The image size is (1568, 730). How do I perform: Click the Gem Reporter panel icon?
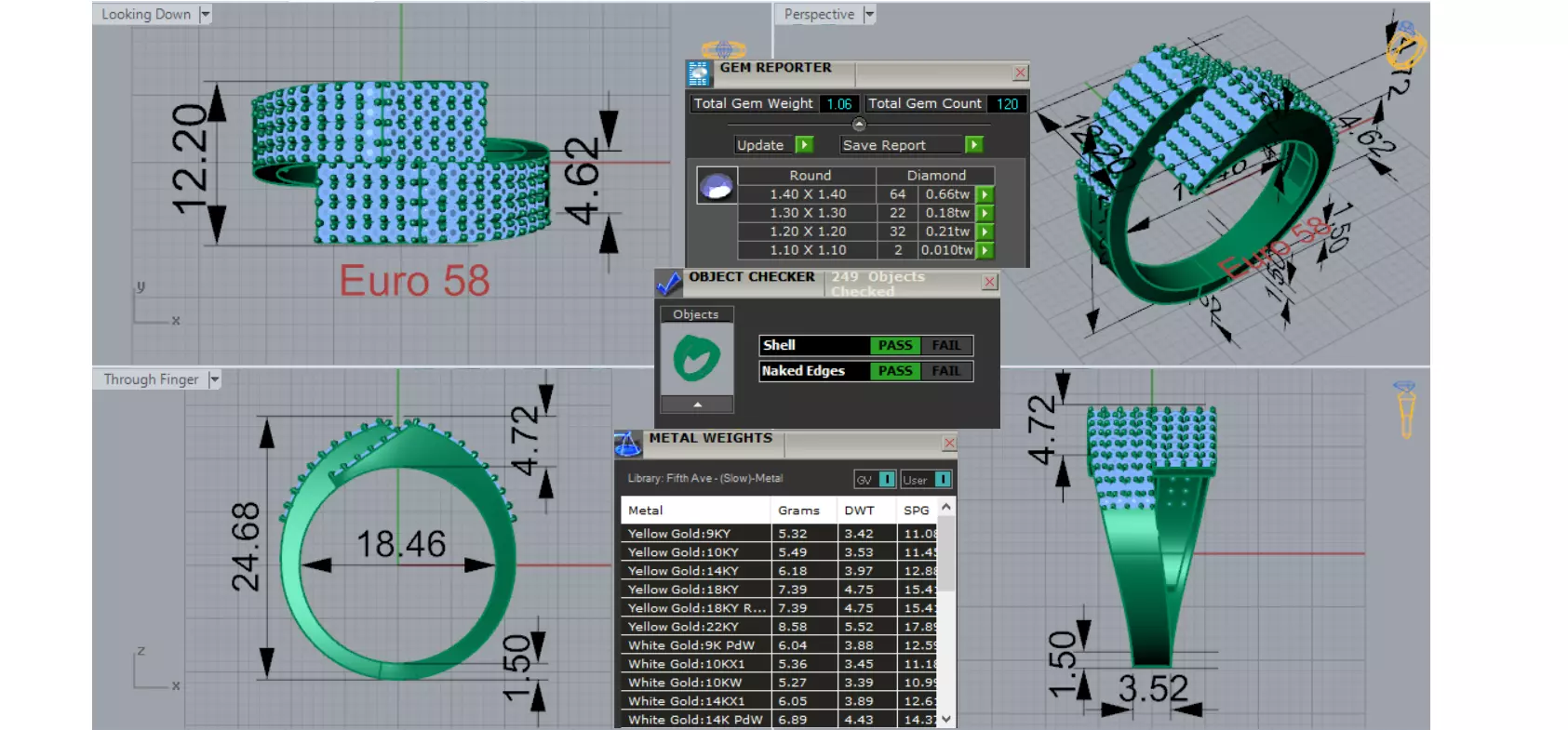[698, 73]
